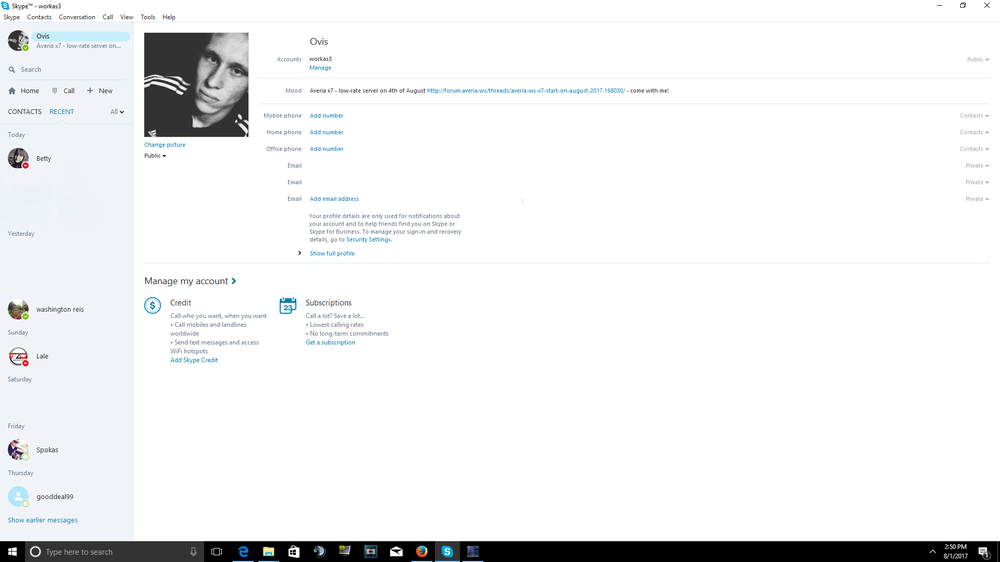Click the Subscriptions calendar icon

coord(288,306)
